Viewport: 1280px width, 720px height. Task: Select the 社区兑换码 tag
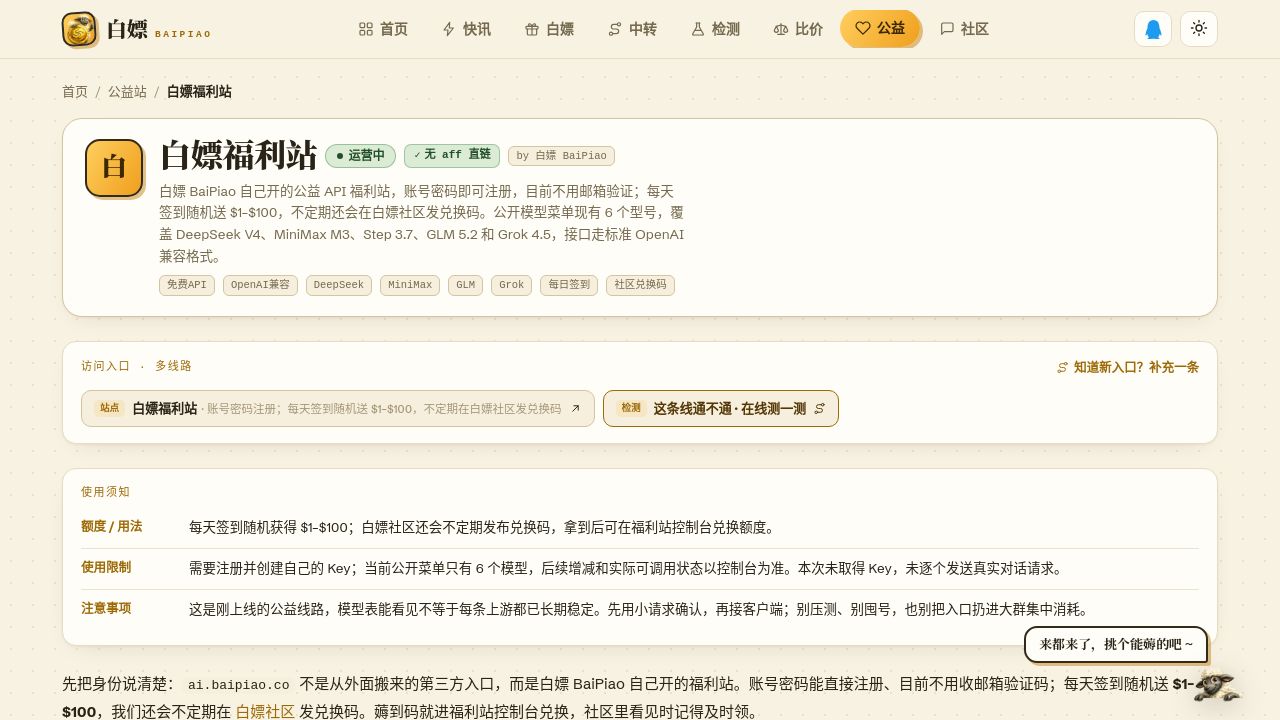[x=640, y=285]
